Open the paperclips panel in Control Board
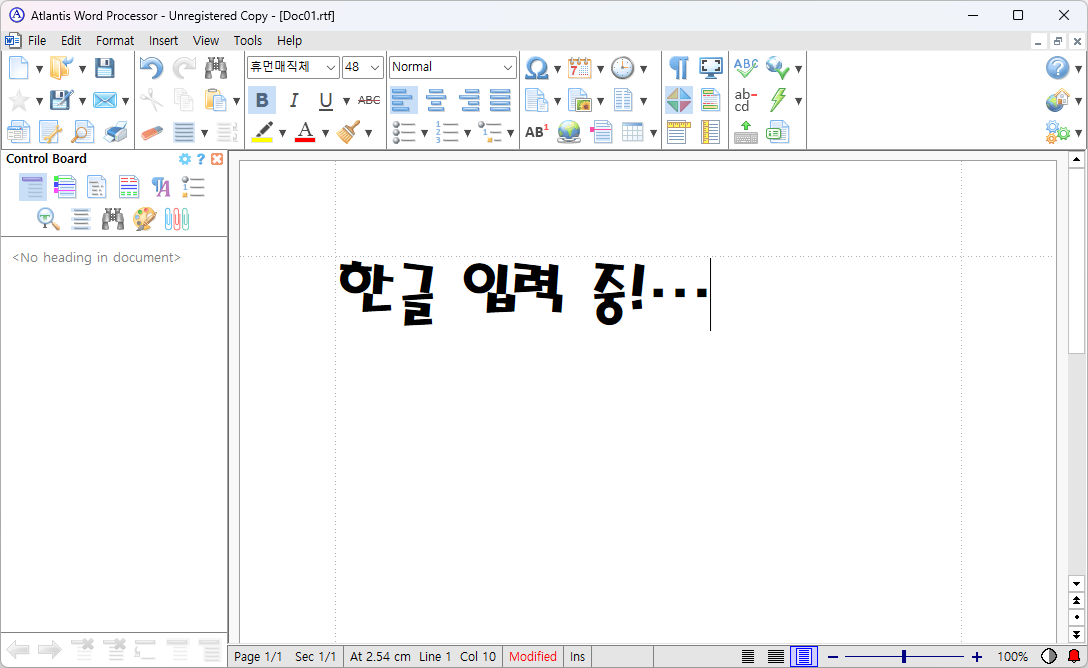1088x668 pixels. [x=177, y=219]
